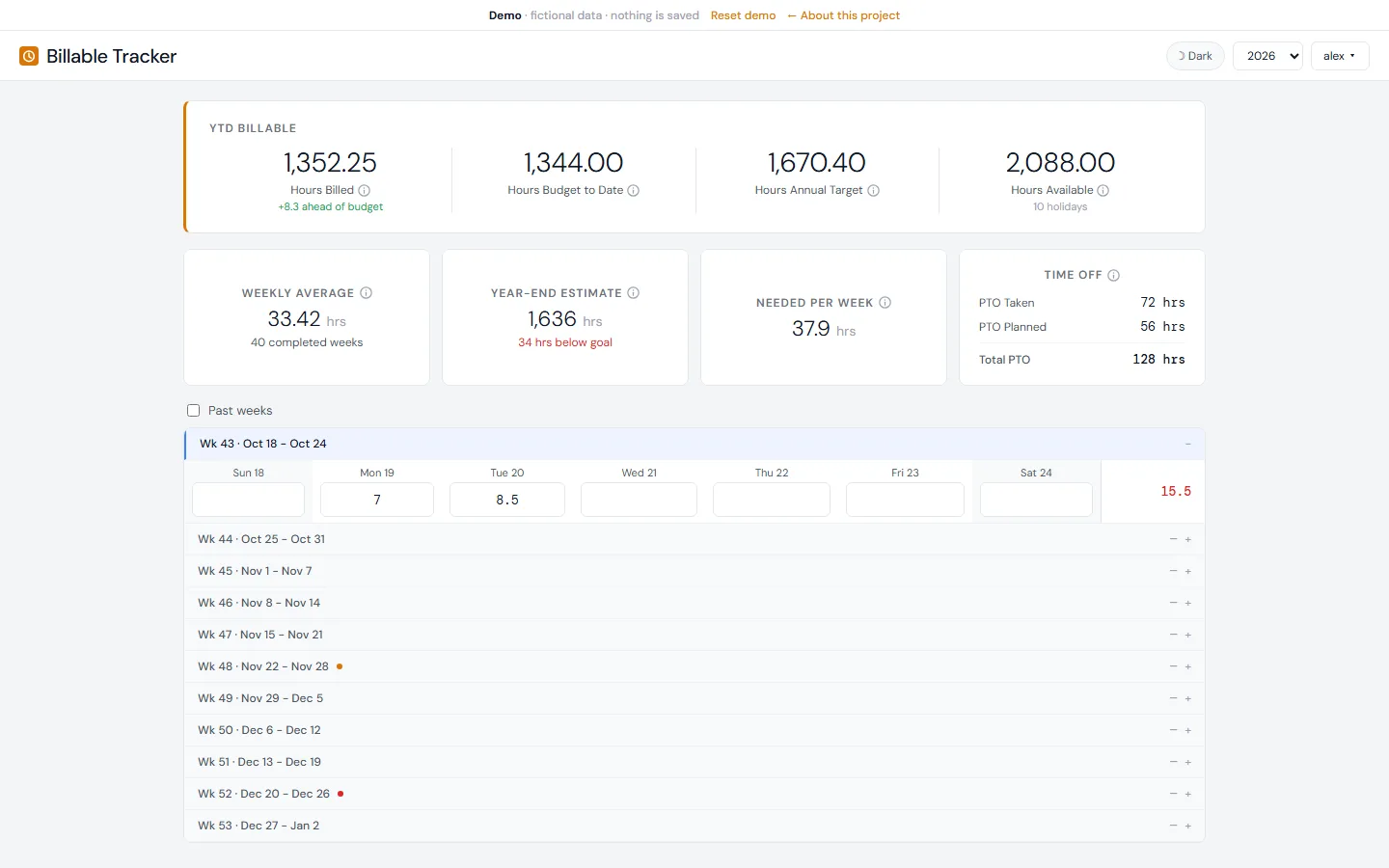Enable the Past weeks checkbox
Viewport: 1389px width, 868px height.
click(194, 411)
